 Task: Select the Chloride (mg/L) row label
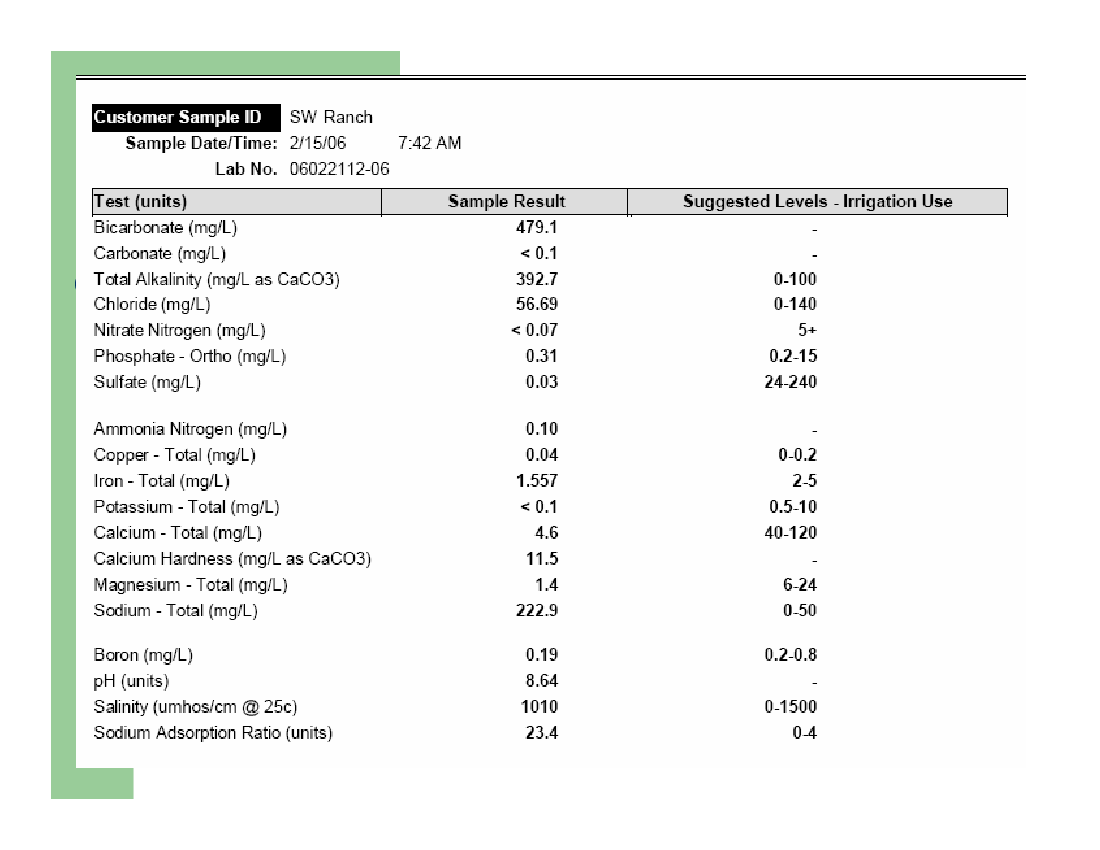[152, 304]
